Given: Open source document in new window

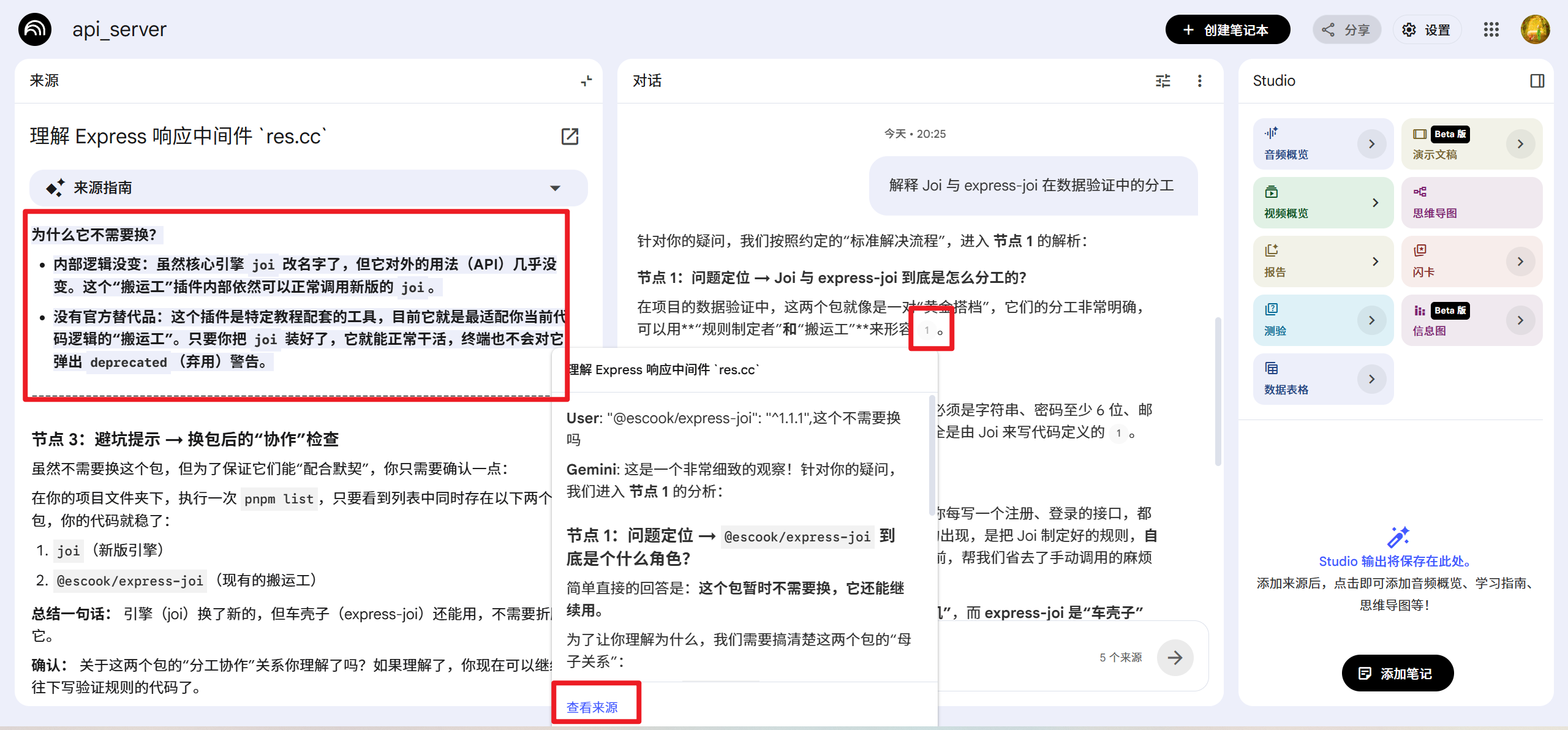Looking at the screenshot, I should point(570,136).
